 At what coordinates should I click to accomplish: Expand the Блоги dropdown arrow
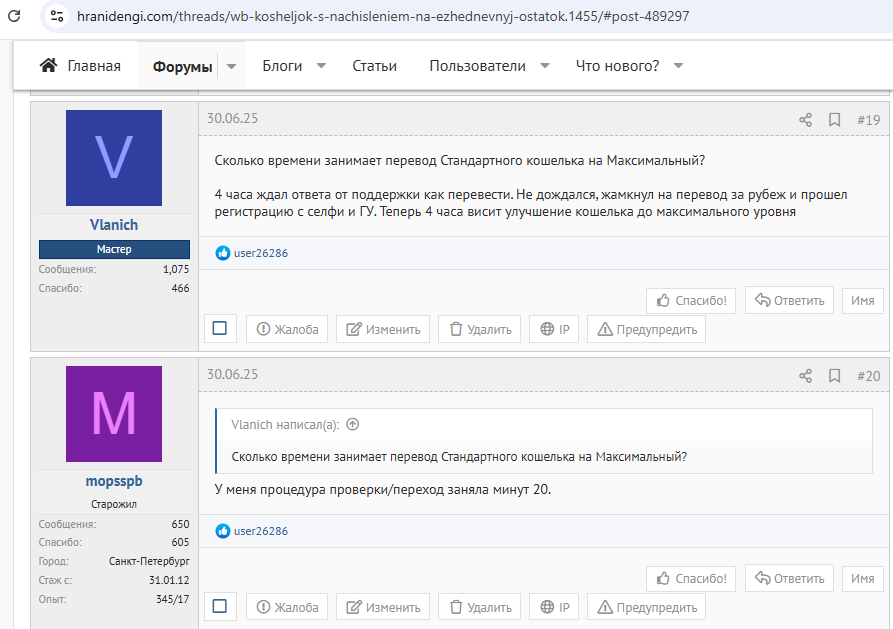pyautogui.click(x=321, y=66)
